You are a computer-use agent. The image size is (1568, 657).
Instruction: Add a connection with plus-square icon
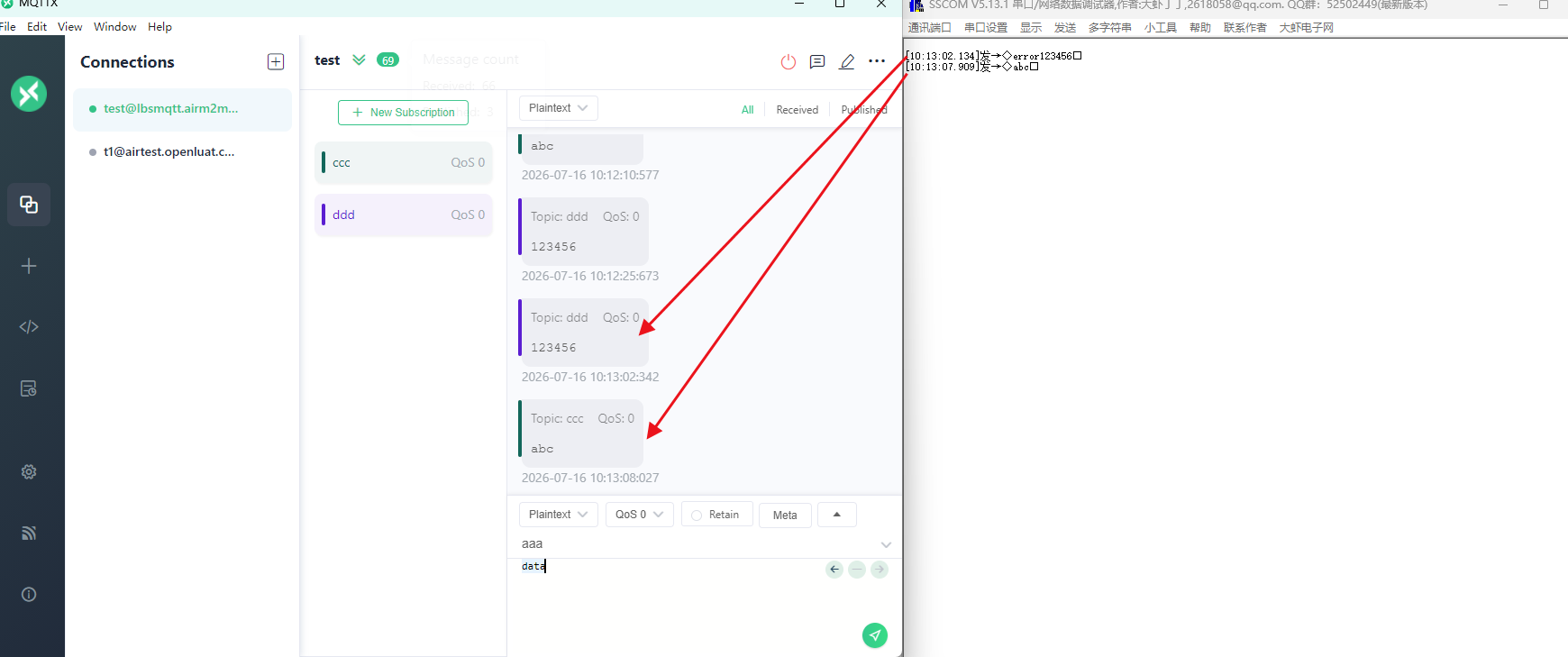point(276,61)
